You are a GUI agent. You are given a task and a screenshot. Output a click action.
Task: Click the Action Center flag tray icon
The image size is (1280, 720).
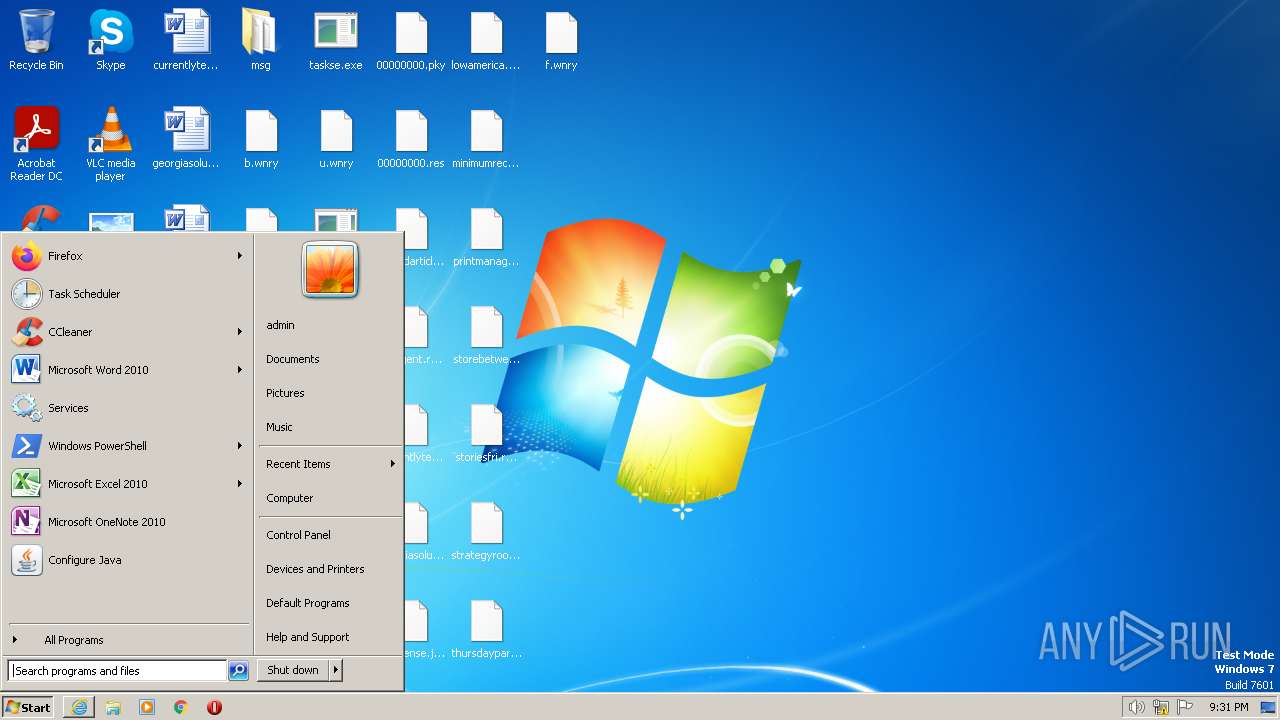tap(1186, 707)
